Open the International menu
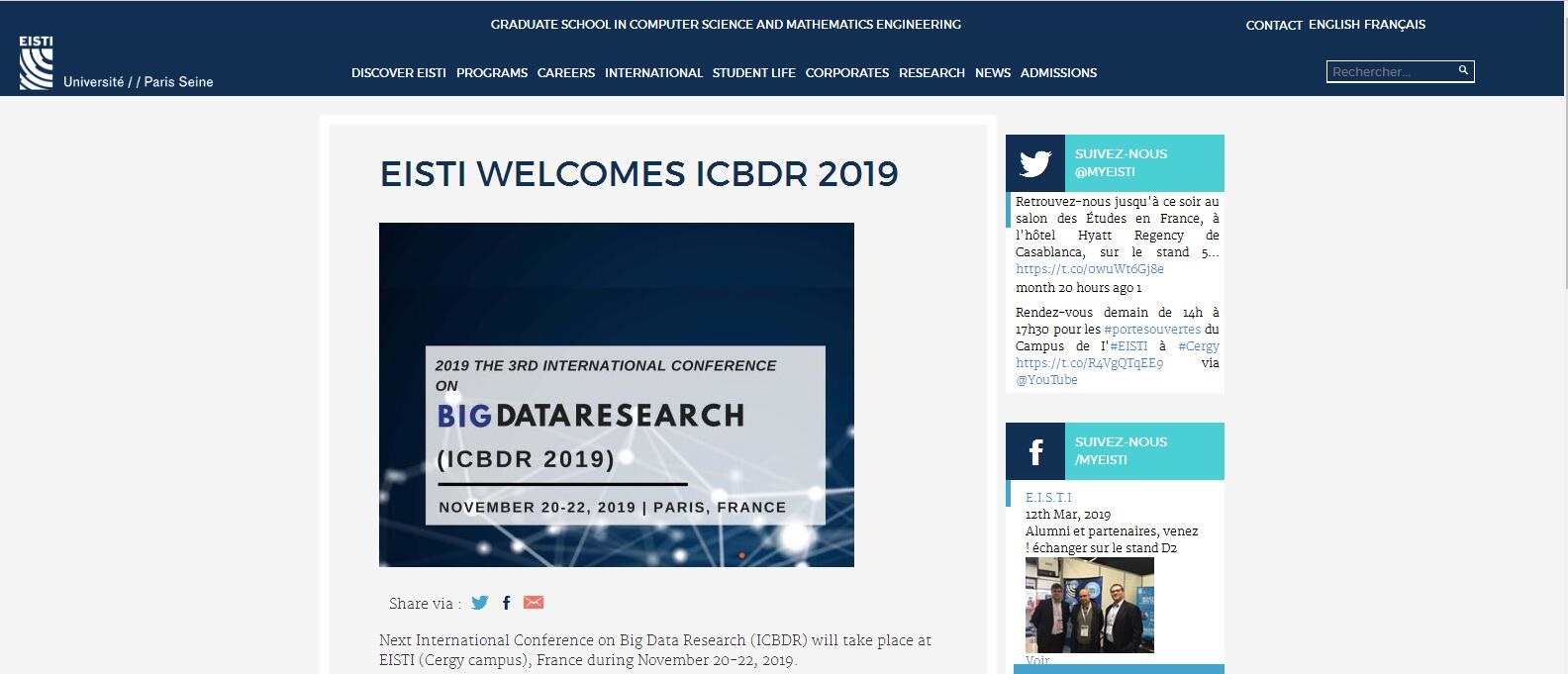The height and width of the screenshot is (674, 1568). coord(653,73)
